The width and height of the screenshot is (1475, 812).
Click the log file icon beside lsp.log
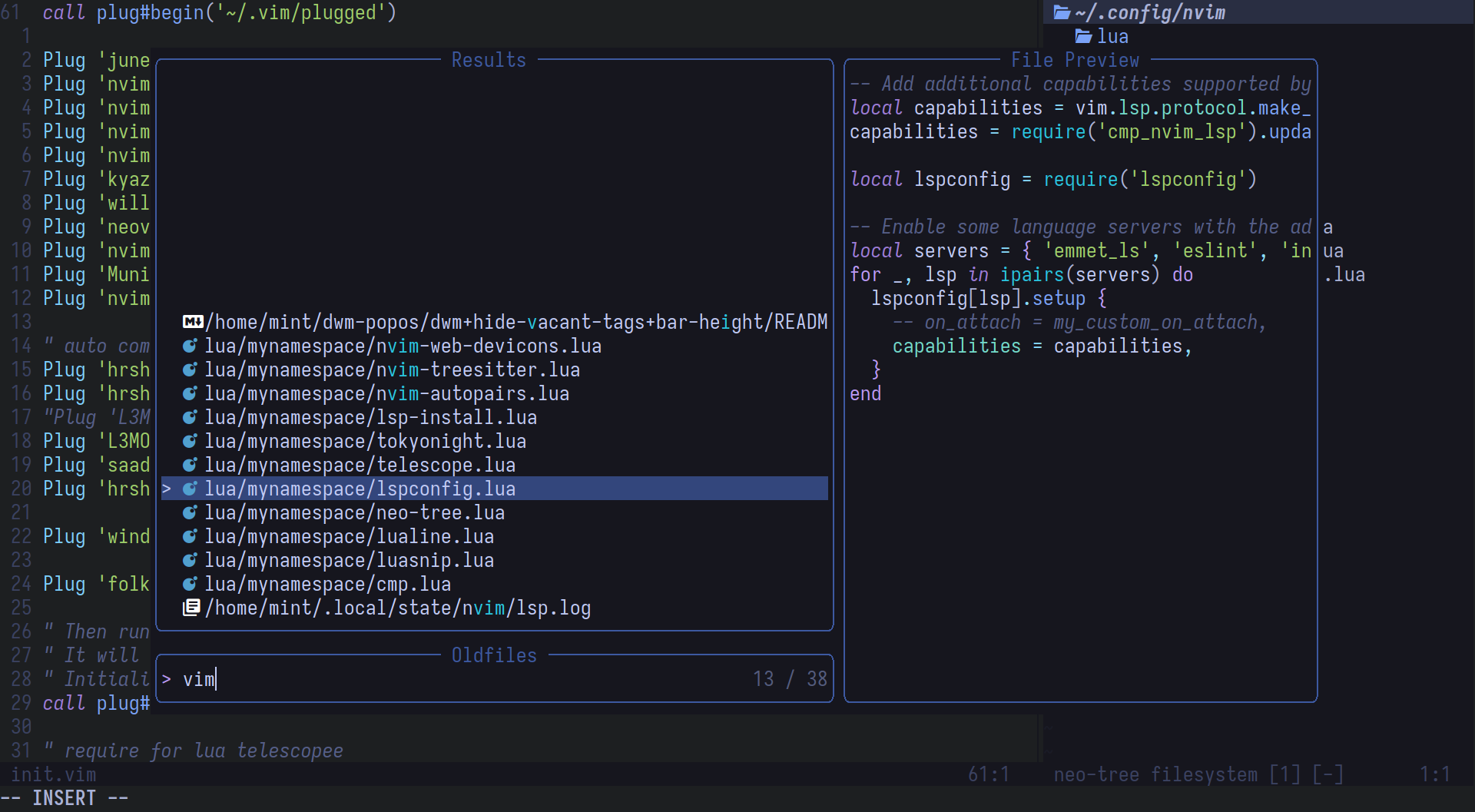pyautogui.click(x=191, y=608)
